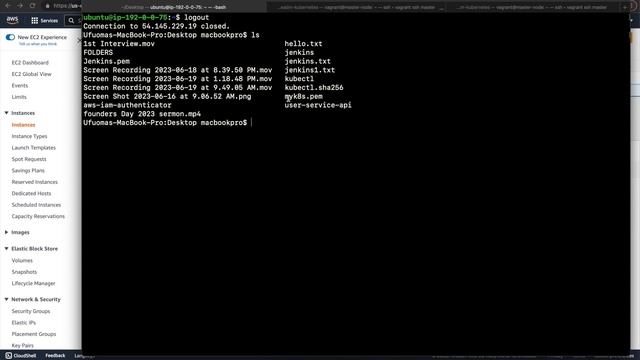
Task: Click 'Connection to 54.145.229.19 closed.' line
Action: pos(157,26)
